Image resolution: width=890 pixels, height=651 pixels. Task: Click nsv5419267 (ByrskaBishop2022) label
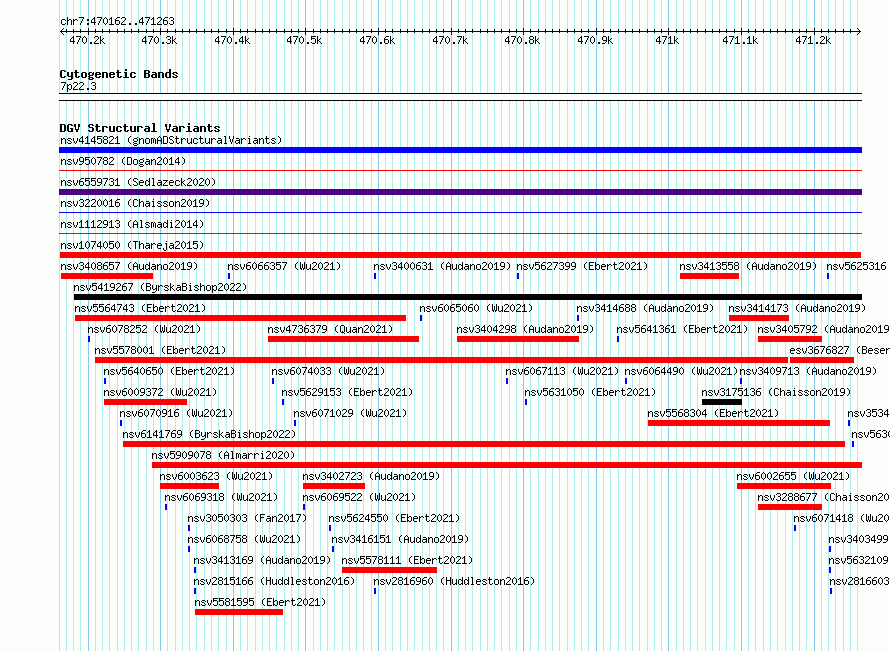(161, 287)
